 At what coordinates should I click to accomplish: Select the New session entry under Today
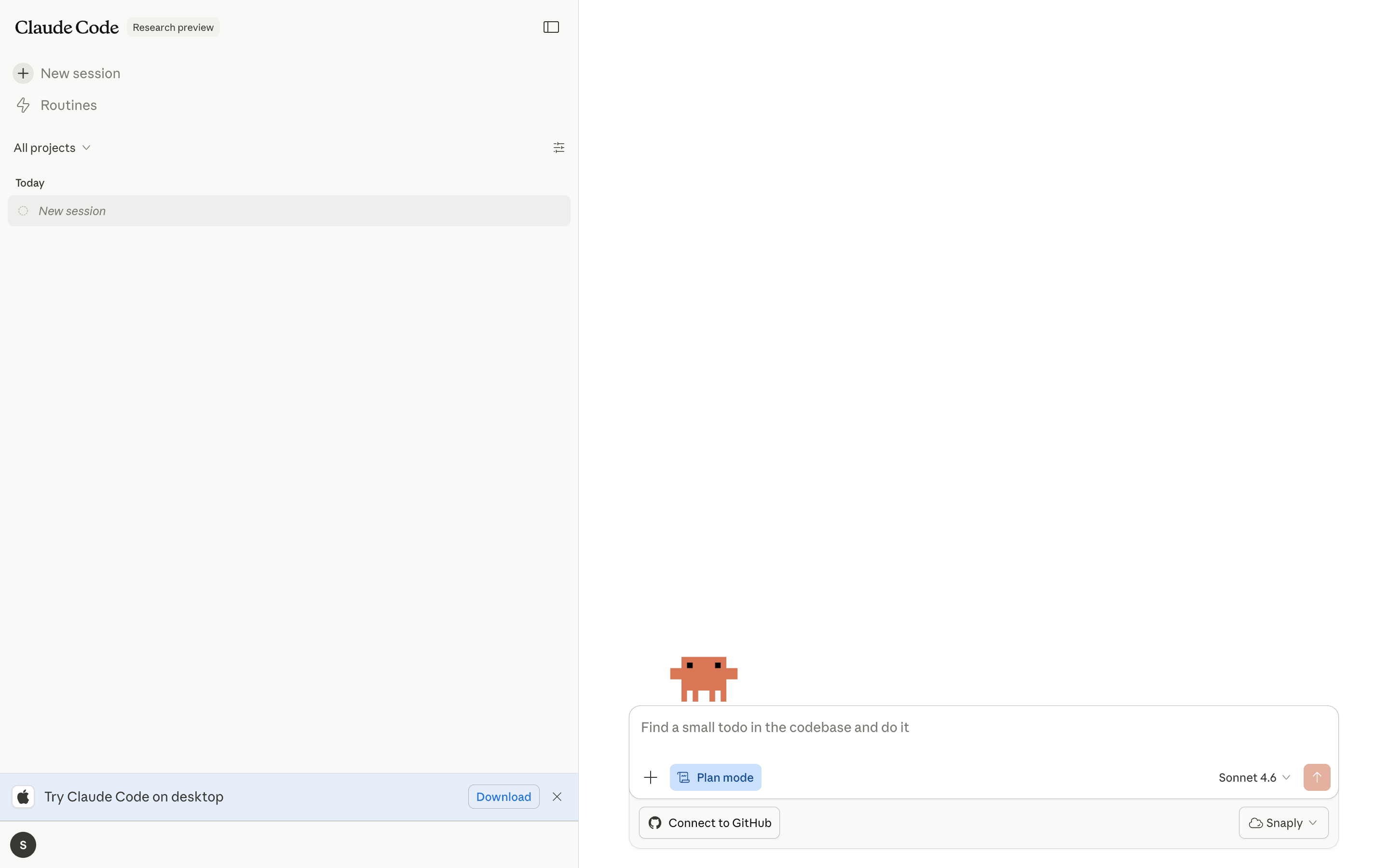(x=289, y=211)
